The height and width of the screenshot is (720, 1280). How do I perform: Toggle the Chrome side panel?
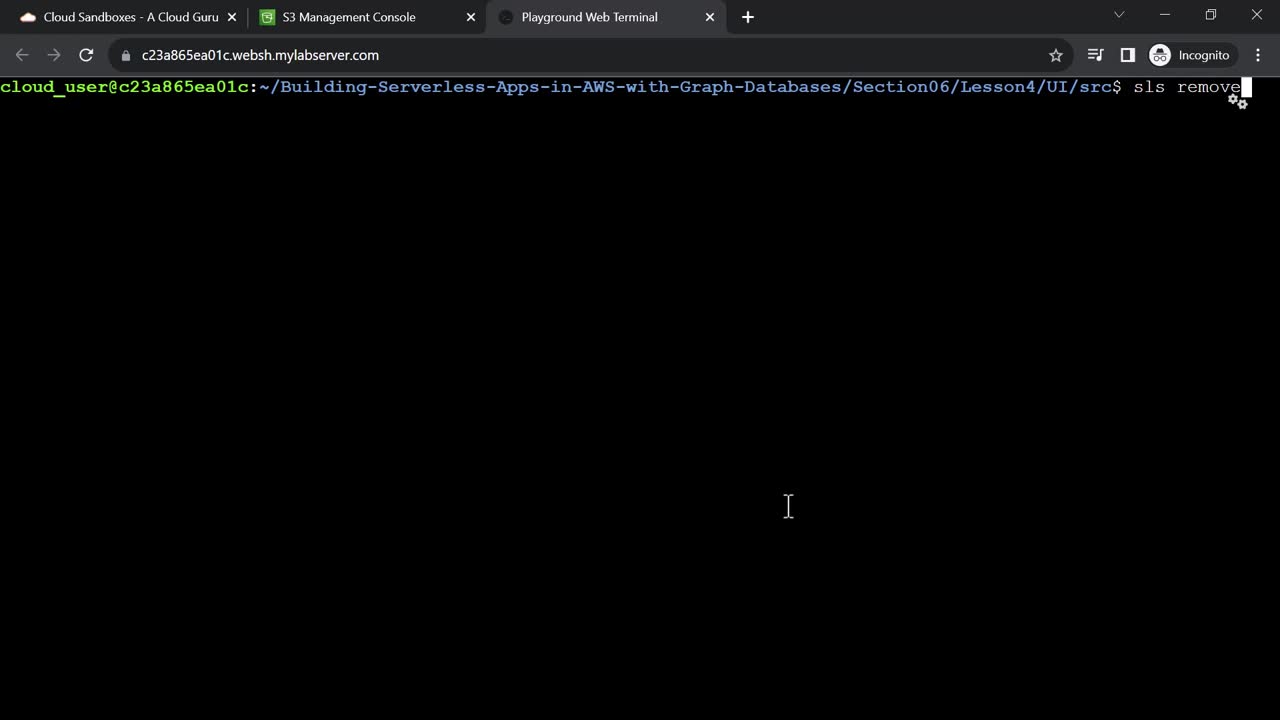tap(1127, 55)
